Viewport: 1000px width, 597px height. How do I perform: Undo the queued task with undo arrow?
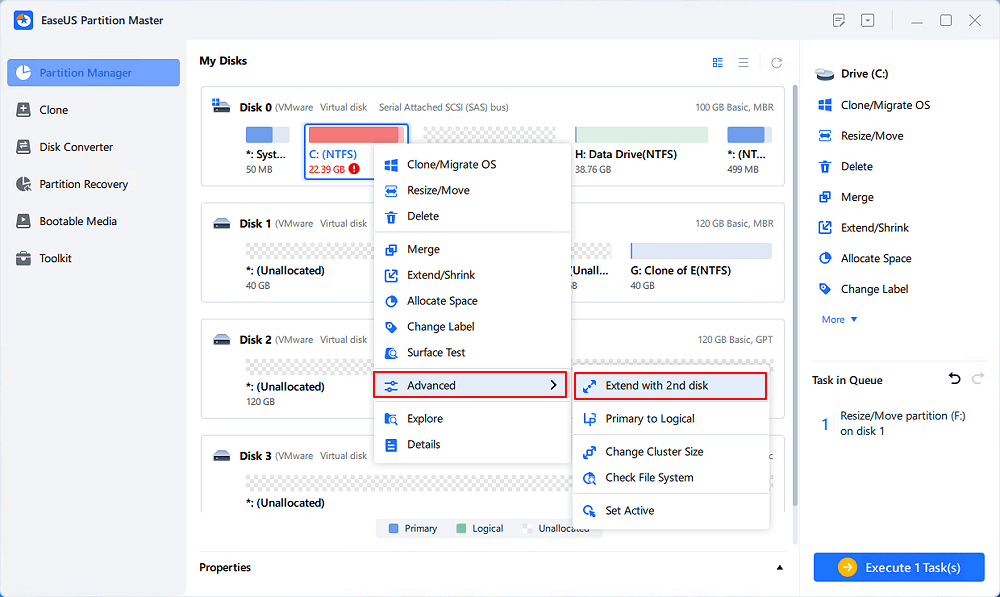953,380
